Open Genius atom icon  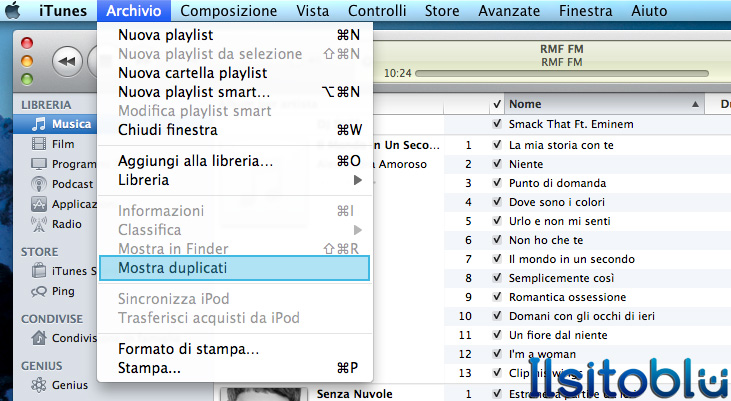coord(39,385)
